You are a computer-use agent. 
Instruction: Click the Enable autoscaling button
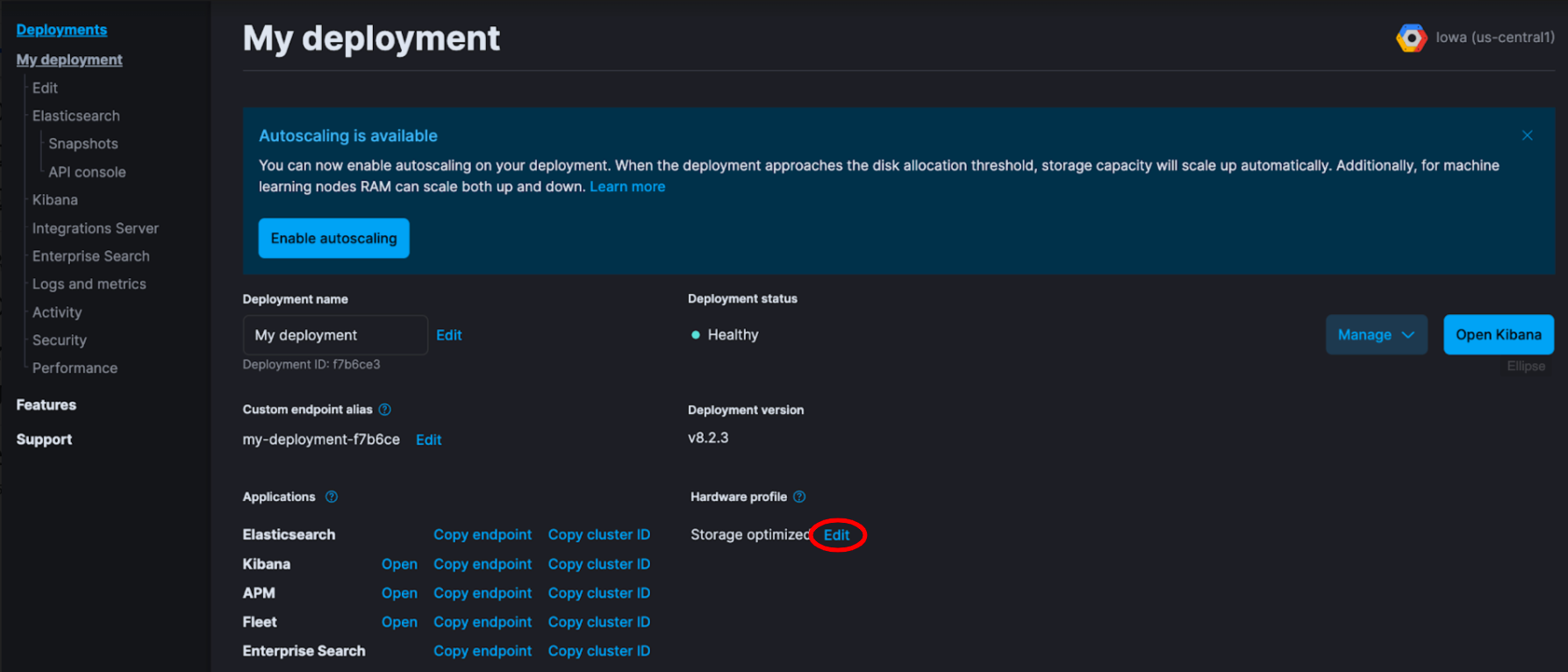(x=333, y=238)
